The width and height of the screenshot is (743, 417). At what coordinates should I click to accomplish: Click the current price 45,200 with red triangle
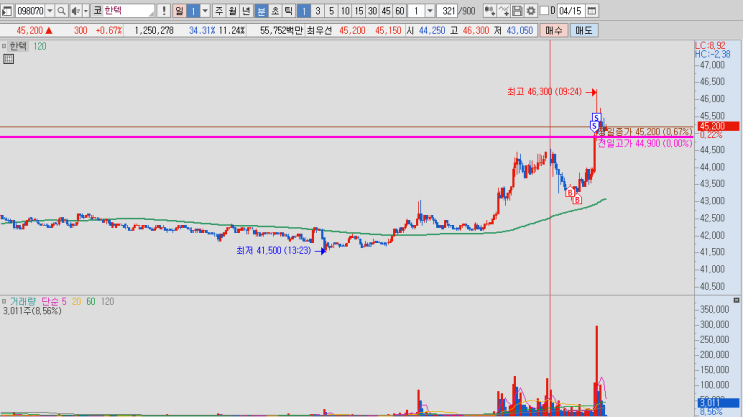point(34,30)
